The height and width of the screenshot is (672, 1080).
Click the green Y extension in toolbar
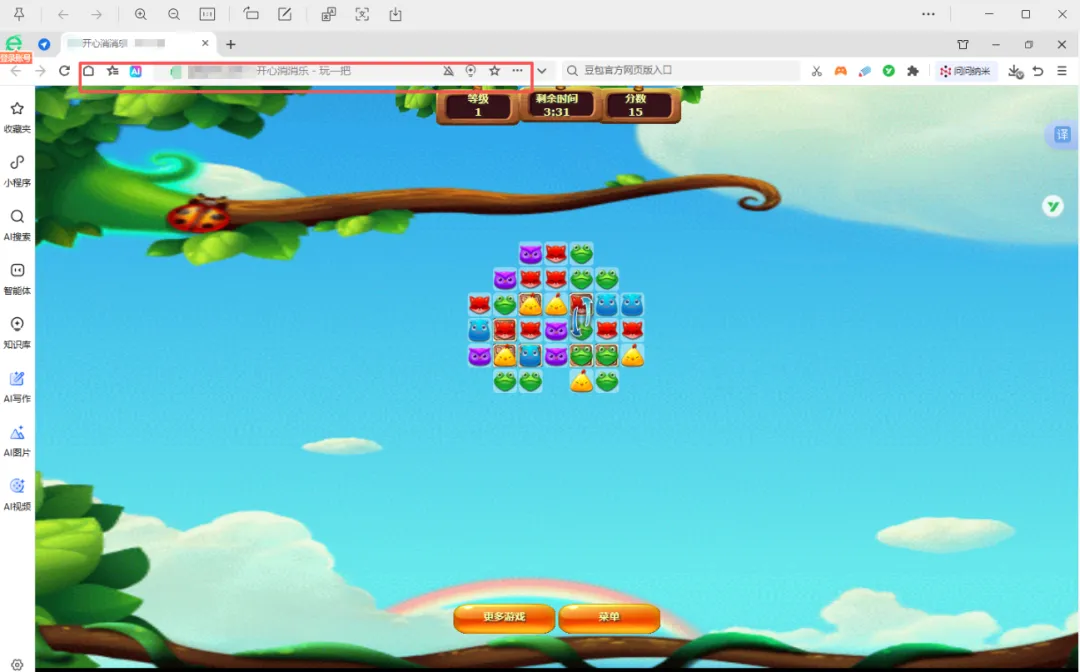[889, 71]
